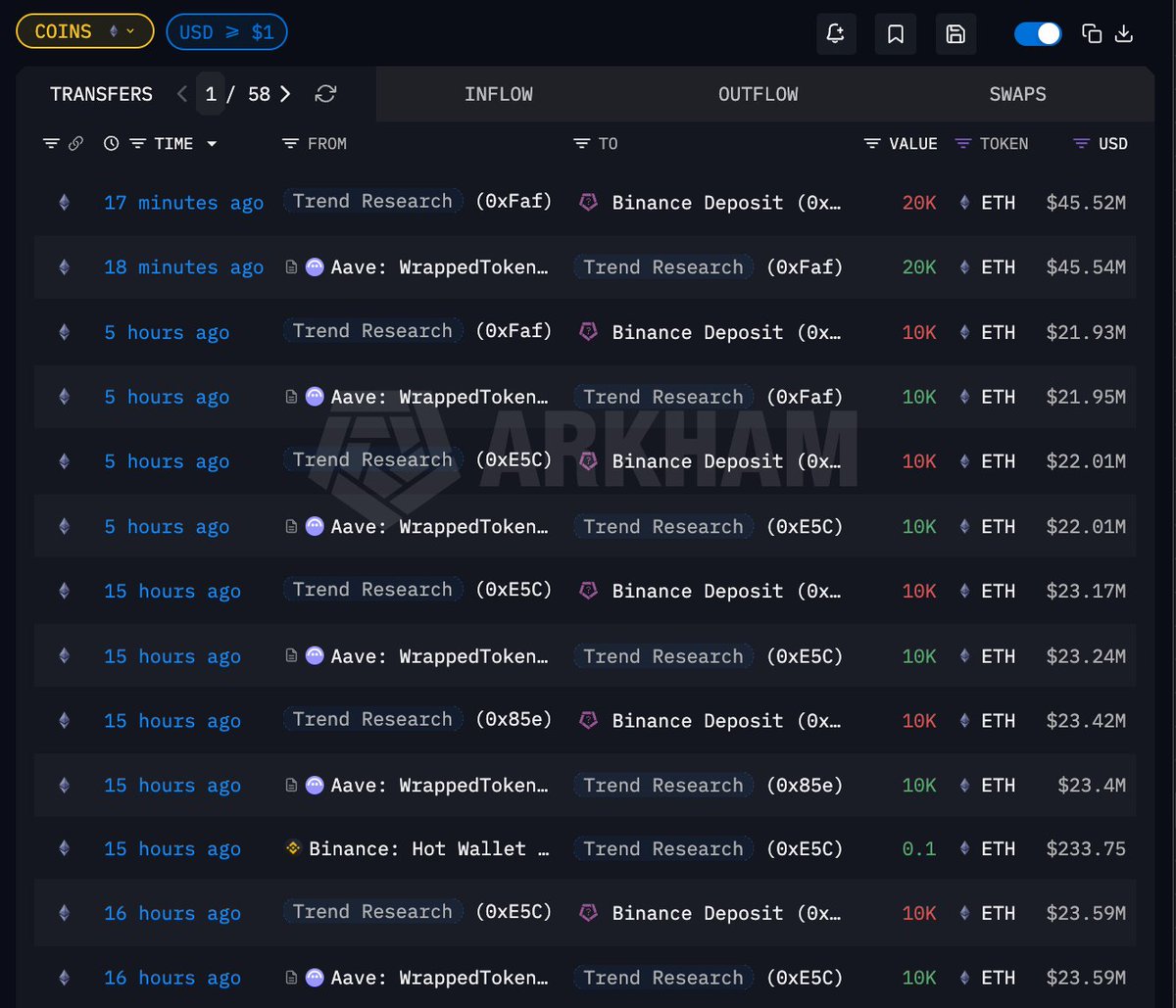Click the $23.4M USD value
Image resolution: width=1176 pixels, height=1008 pixels.
pyautogui.click(x=1092, y=786)
